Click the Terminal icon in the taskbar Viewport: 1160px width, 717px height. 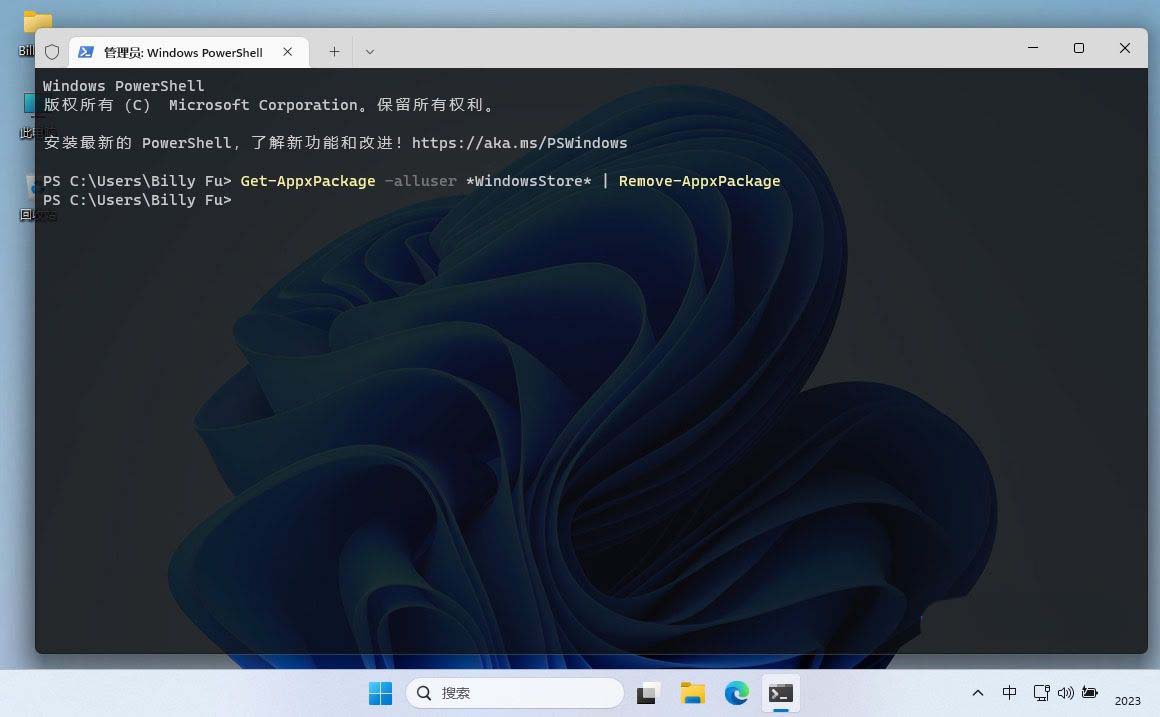[x=781, y=693]
